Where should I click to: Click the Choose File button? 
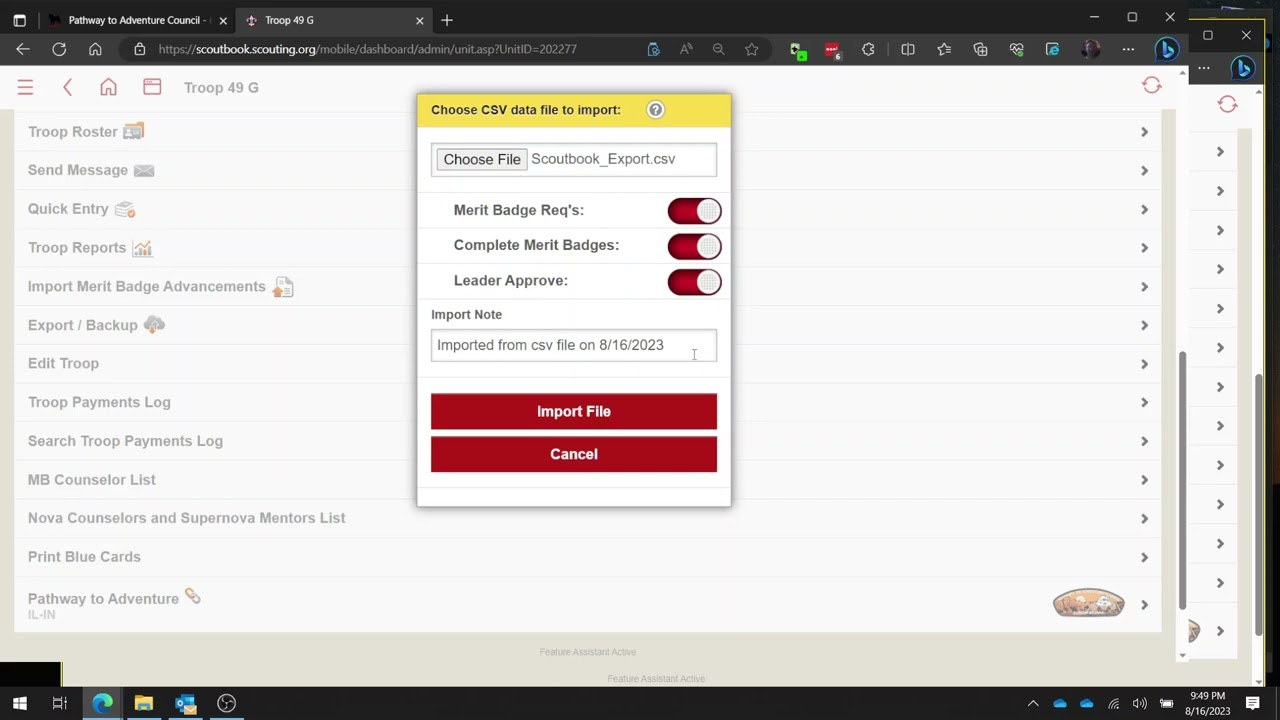[482, 159]
